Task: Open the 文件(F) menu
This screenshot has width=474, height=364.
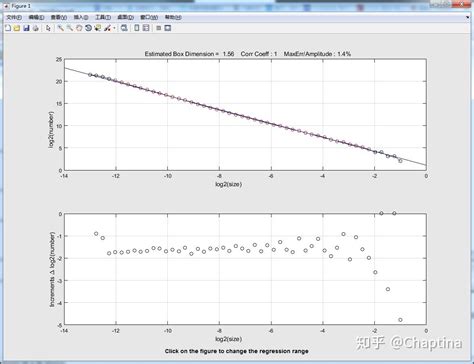Action: [14, 17]
